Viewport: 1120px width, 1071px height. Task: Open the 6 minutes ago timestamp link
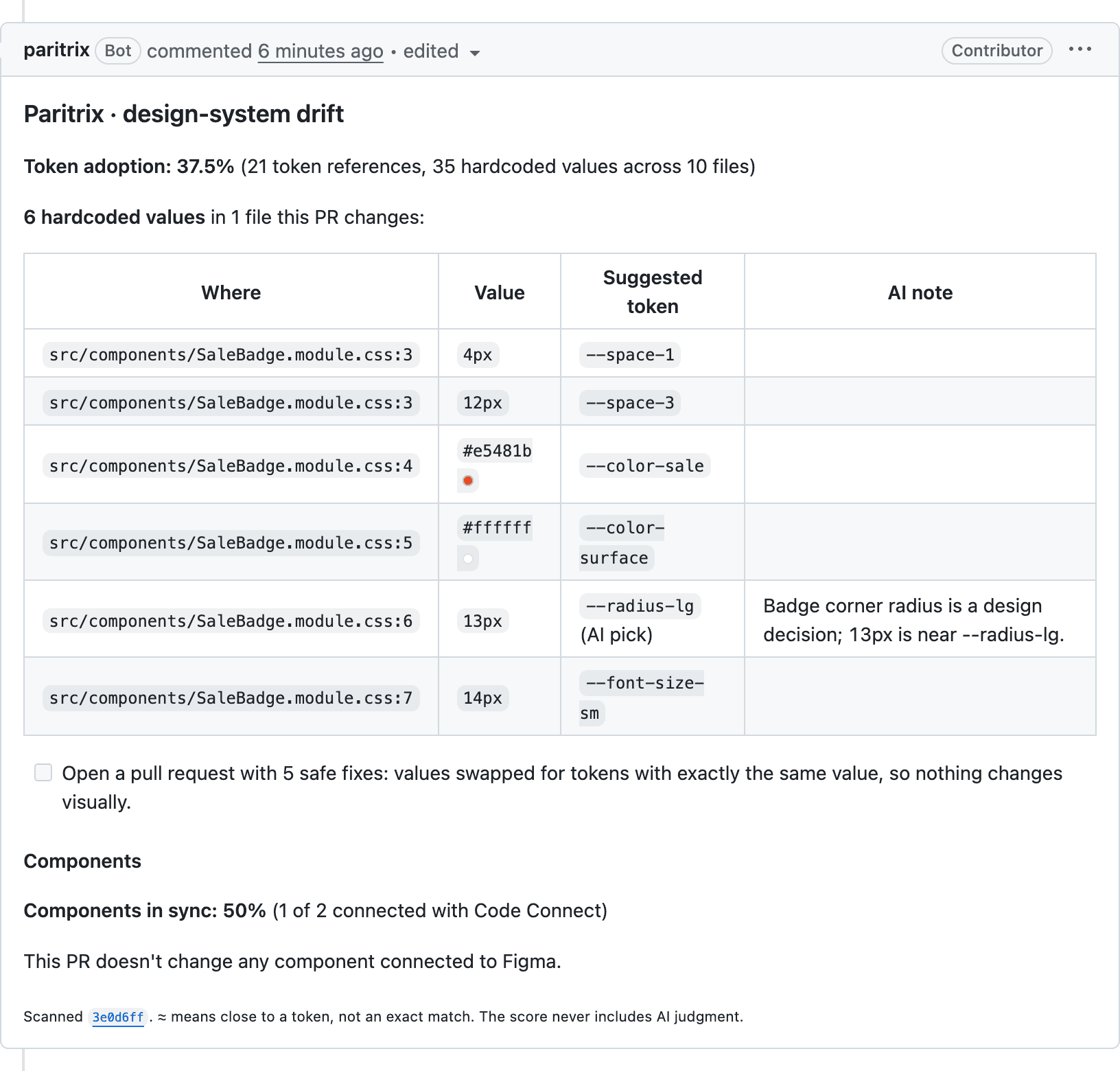pyautogui.click(x=320, y=51)
